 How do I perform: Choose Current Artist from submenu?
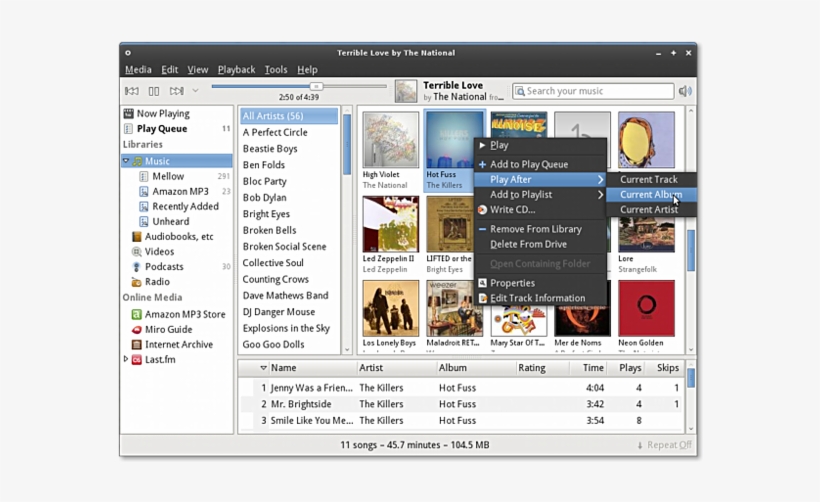(648, 210)
